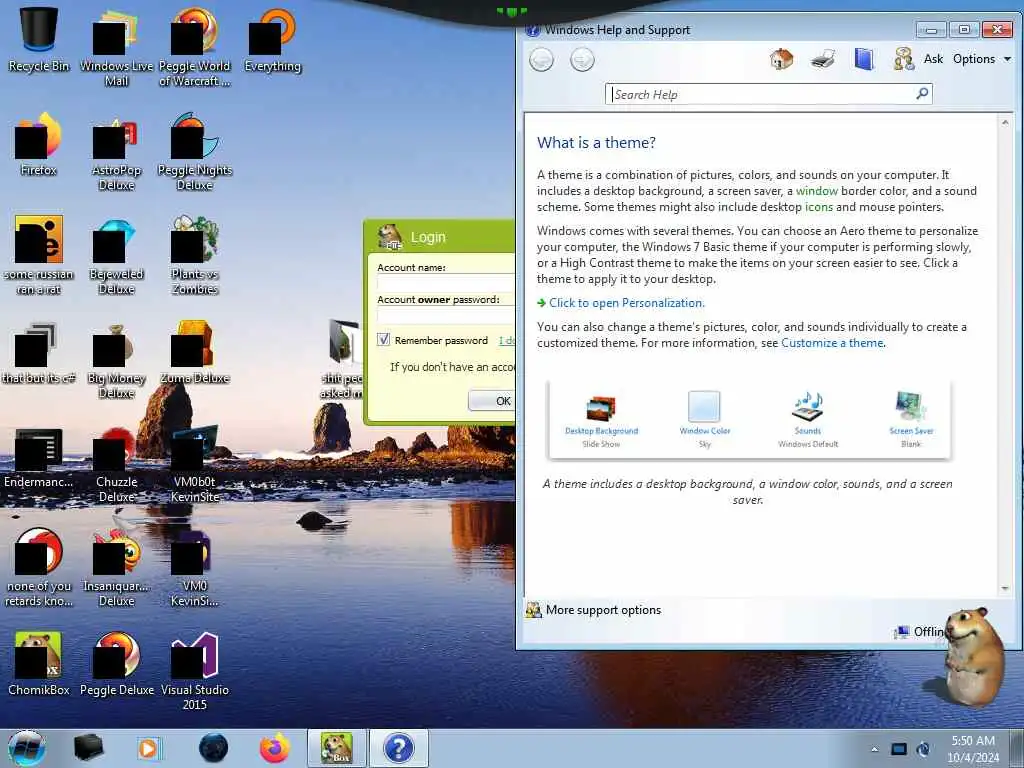The image size is (1024, 768).
Task: Follow the green window glossary link
Action: pos(816,191)
